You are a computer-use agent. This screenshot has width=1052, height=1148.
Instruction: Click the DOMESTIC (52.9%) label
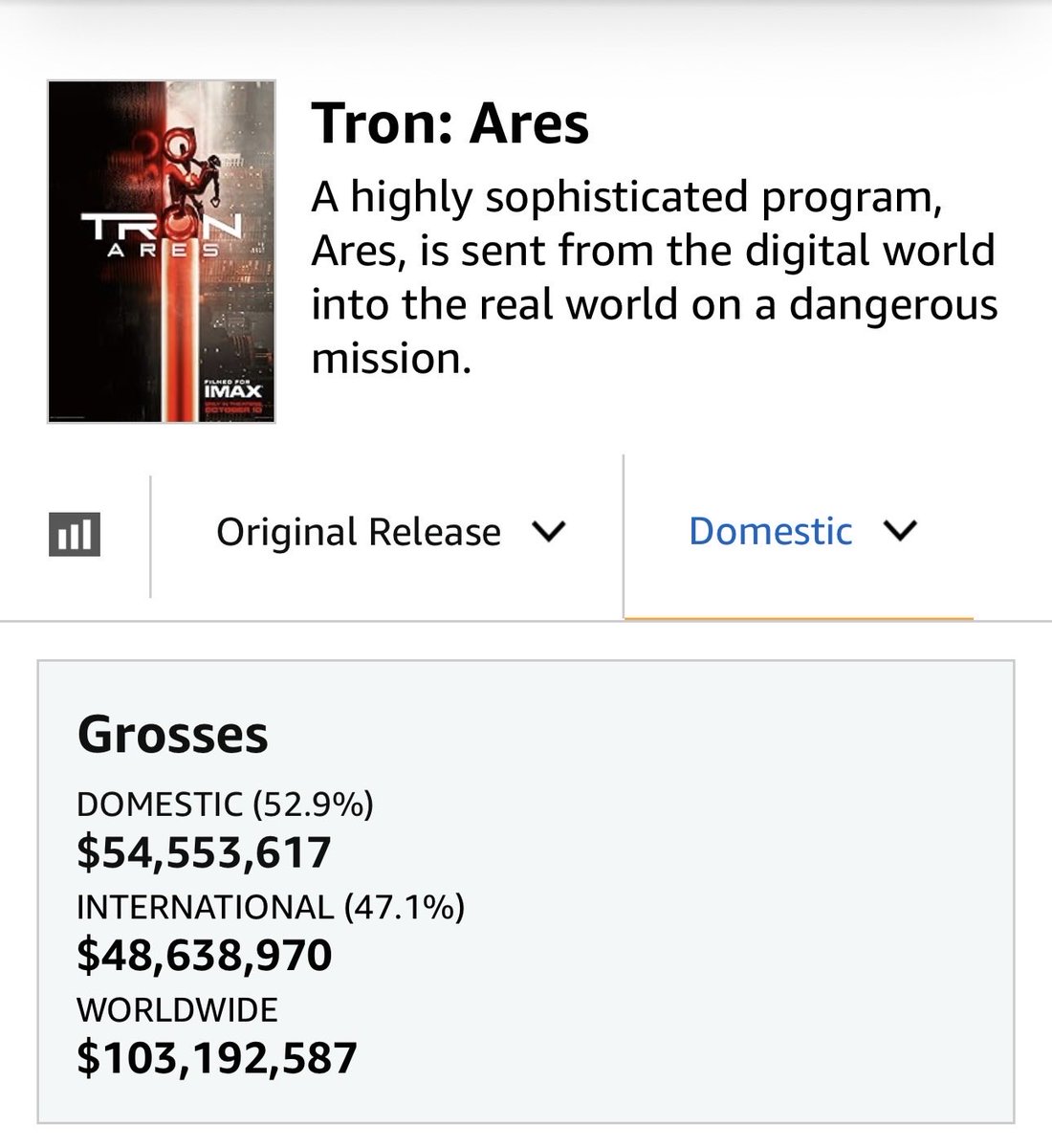click(225, 805)
